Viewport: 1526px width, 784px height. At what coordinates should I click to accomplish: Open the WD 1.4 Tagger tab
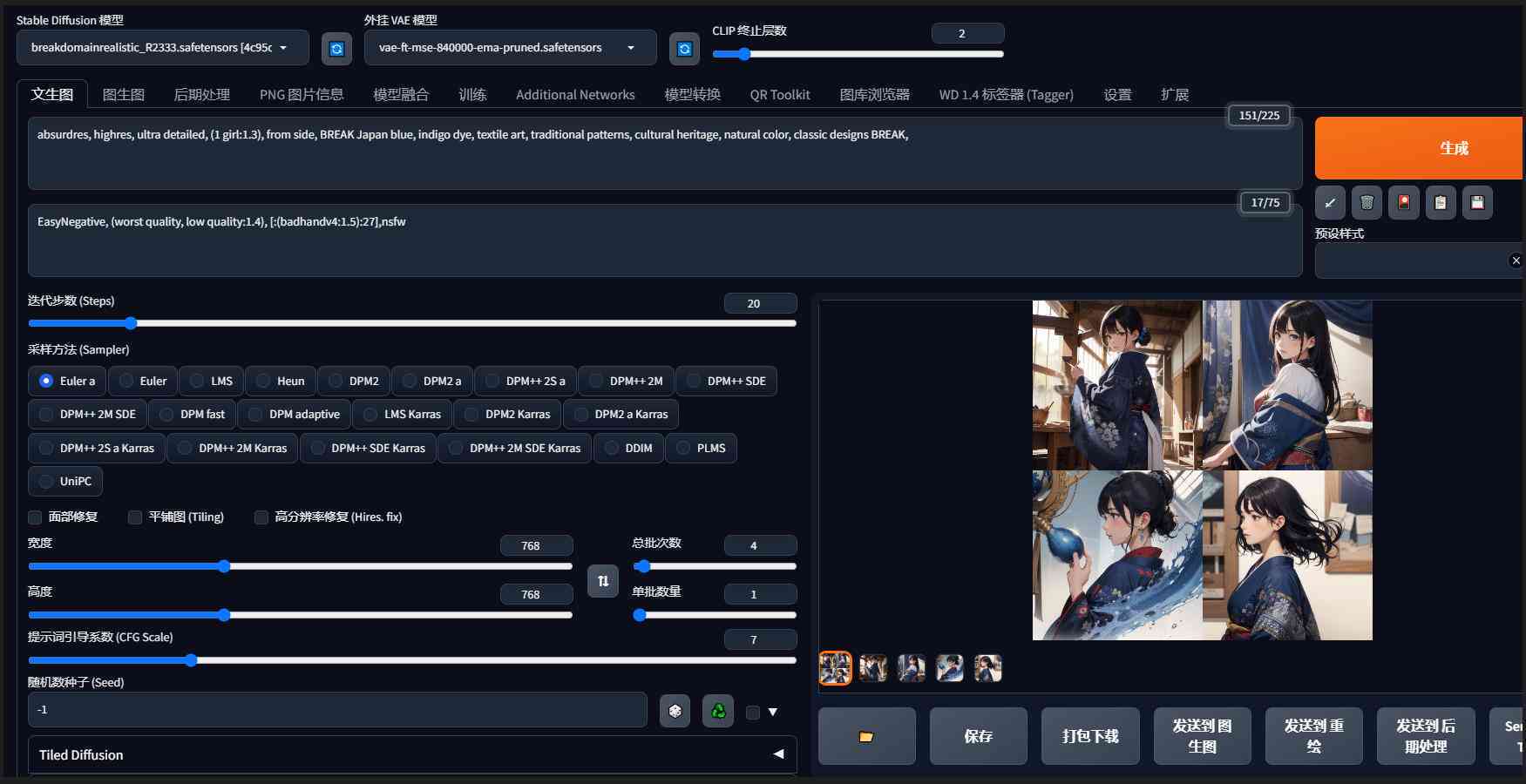(x=1006, y=94)
